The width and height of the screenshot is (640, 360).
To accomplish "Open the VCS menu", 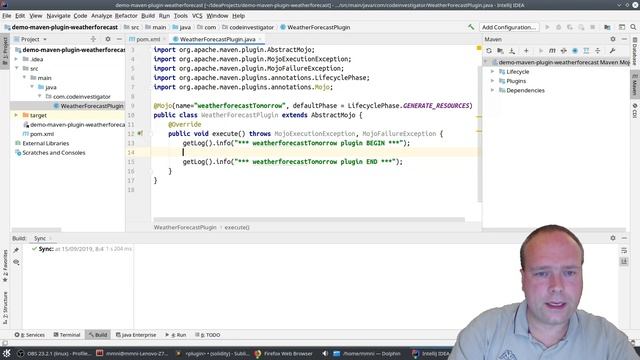I will 197,16.
